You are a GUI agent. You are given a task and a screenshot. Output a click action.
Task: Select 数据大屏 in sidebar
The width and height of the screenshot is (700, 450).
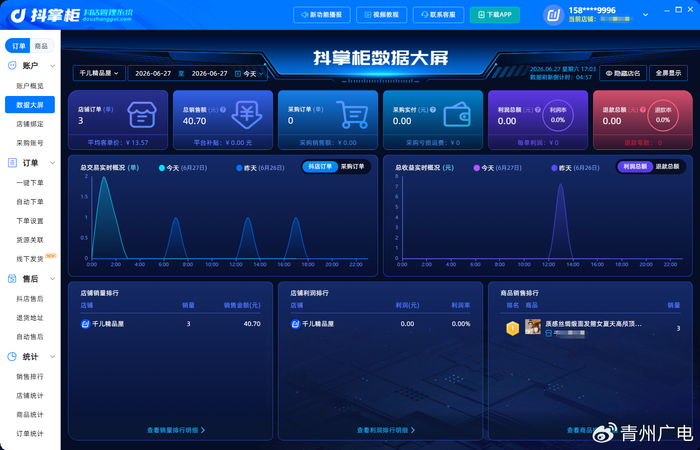pyautogui.click(x=30, y=105)
